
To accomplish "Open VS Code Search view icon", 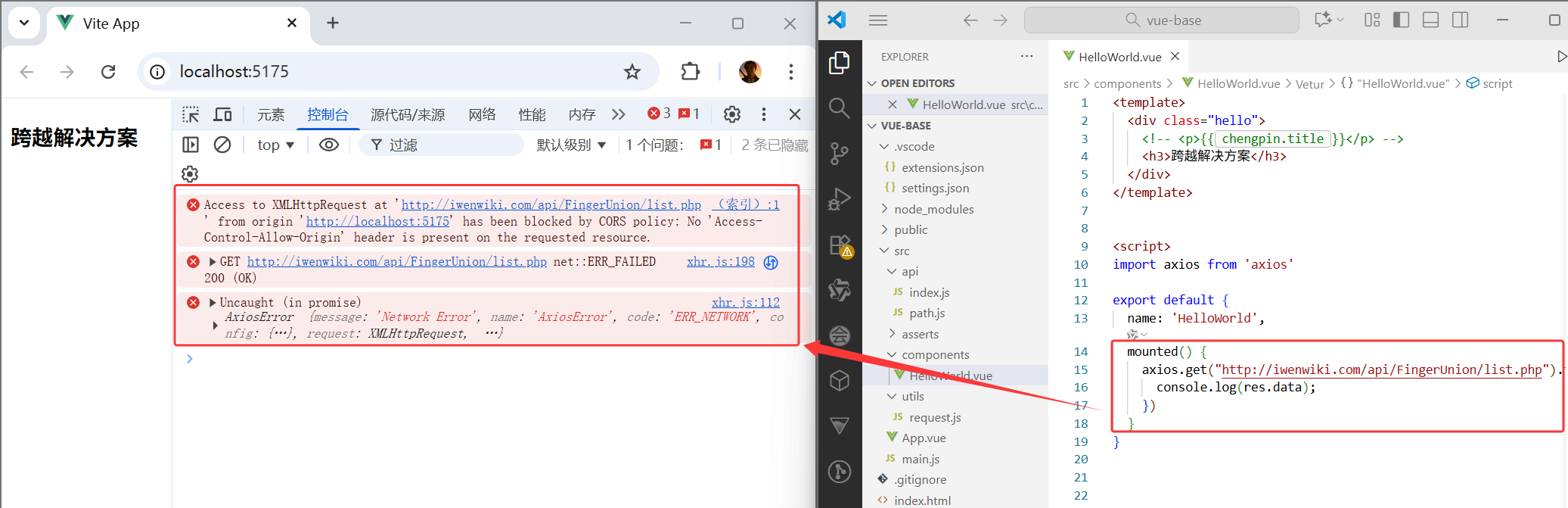I will (x=839, y=108).
